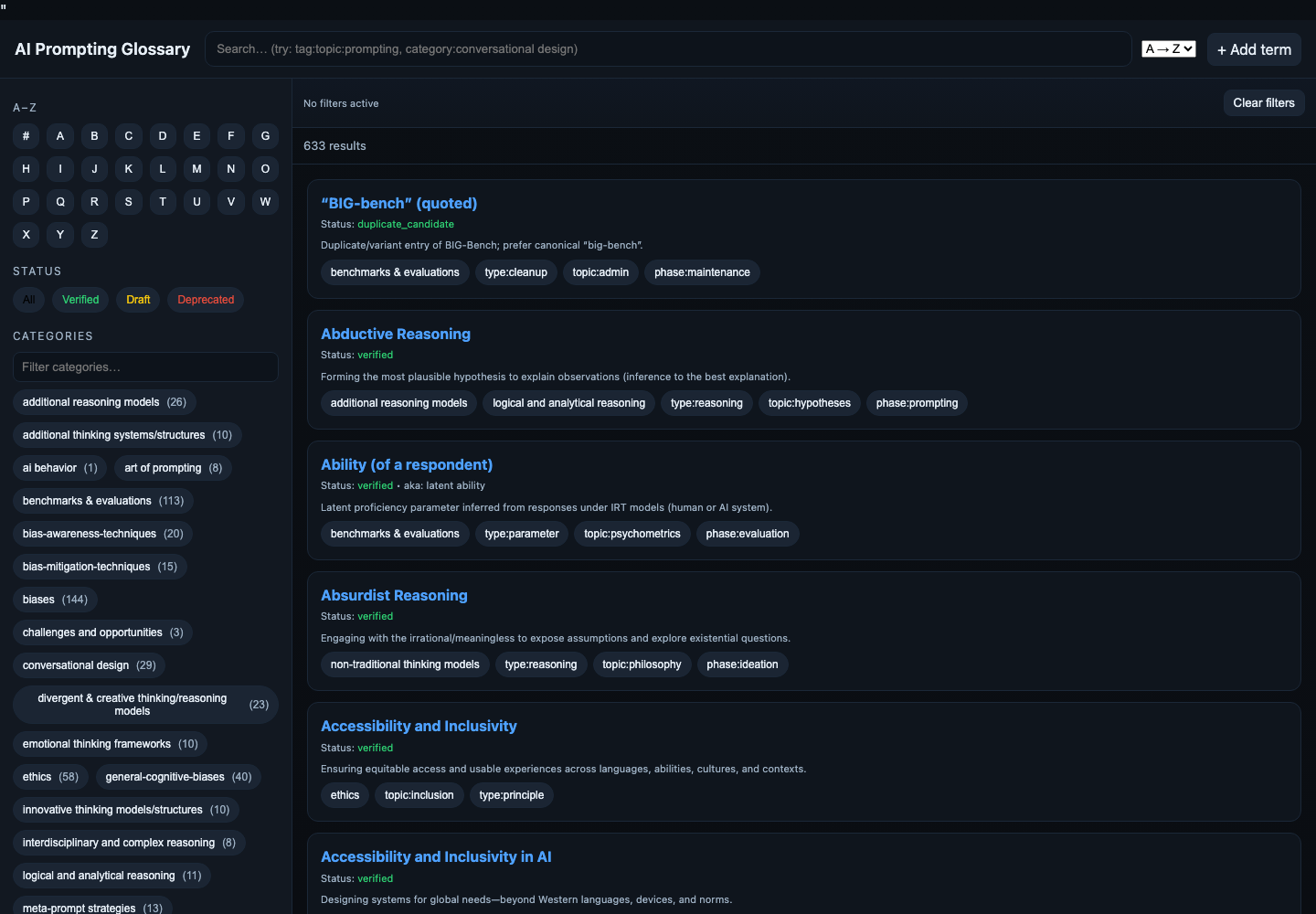Open the "BIG-bench" (quoted) term
The width and height of the screenshot is (1316, 914).
point(398,203)
